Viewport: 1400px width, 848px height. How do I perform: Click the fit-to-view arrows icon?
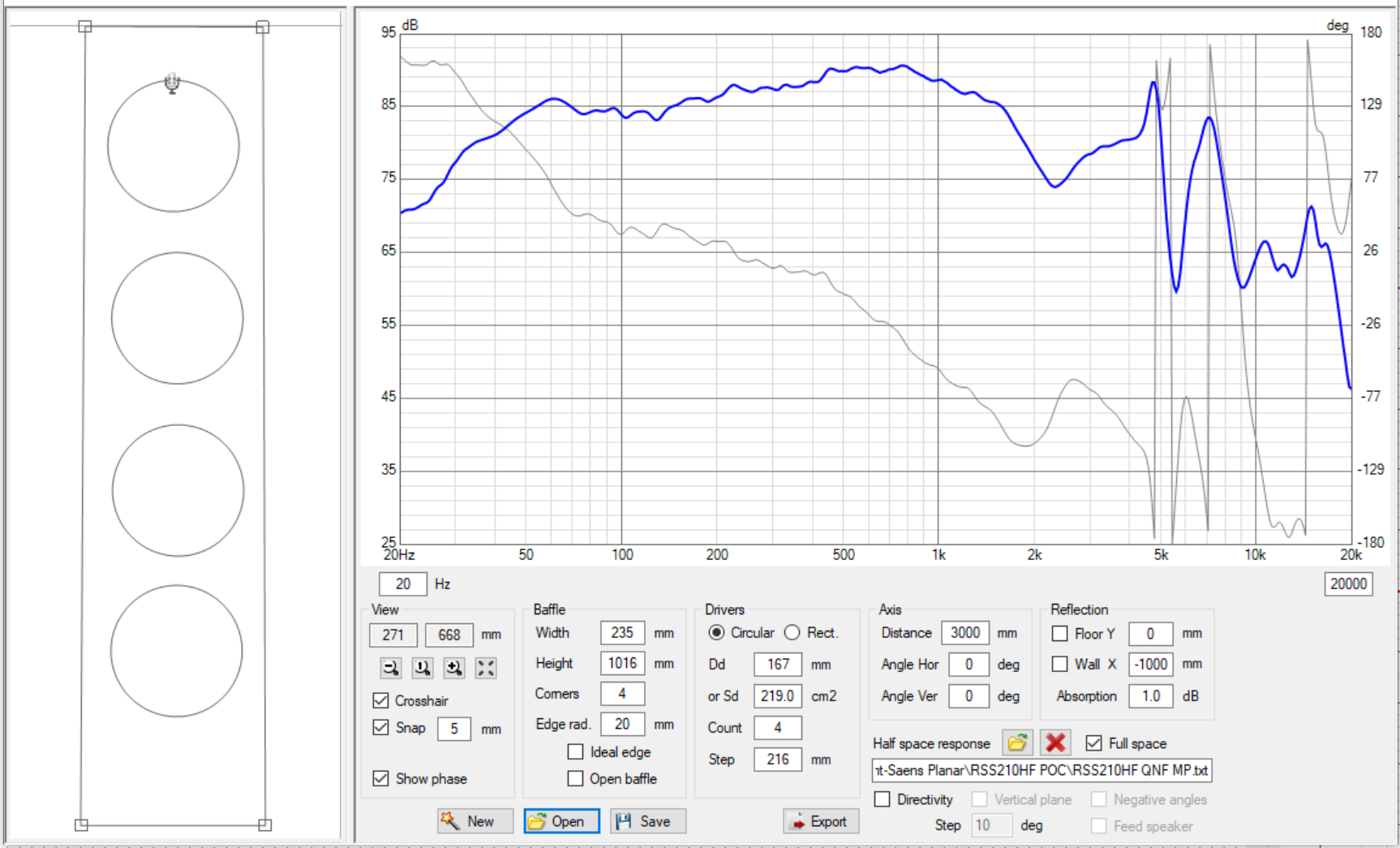coord(485,668)
